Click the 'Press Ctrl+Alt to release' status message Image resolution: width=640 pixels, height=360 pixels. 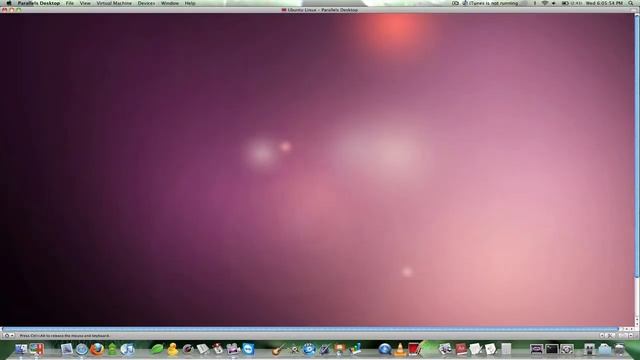64,336
